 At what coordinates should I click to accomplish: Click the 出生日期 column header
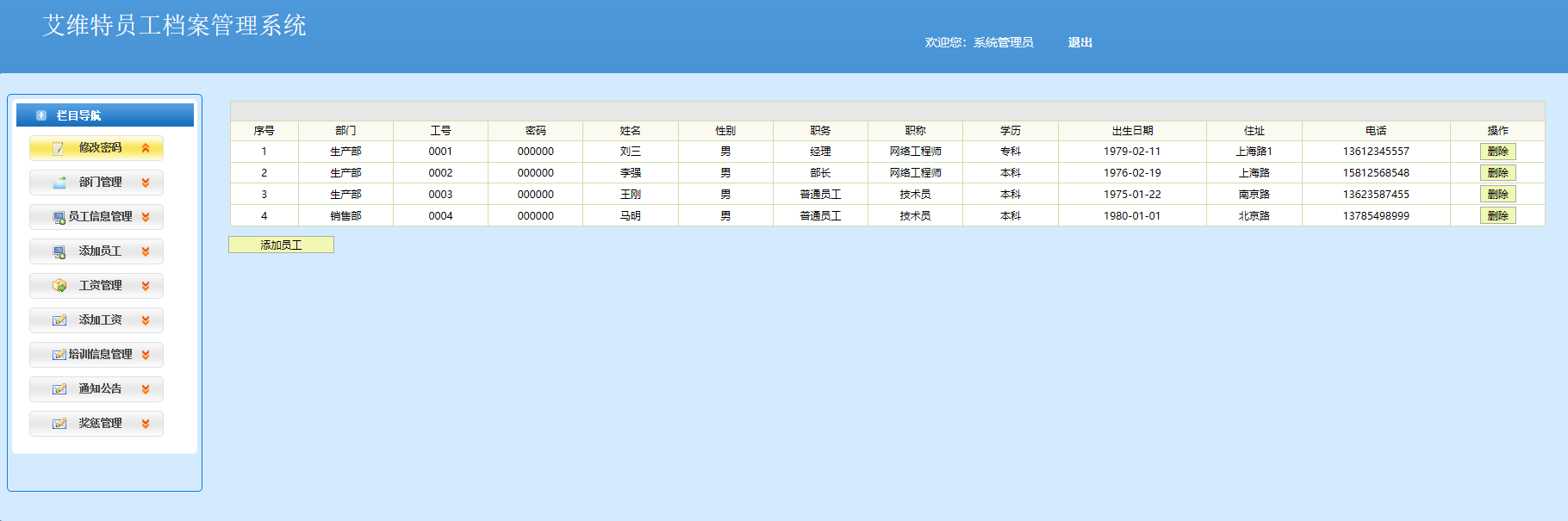click(x=1132, y=131)
